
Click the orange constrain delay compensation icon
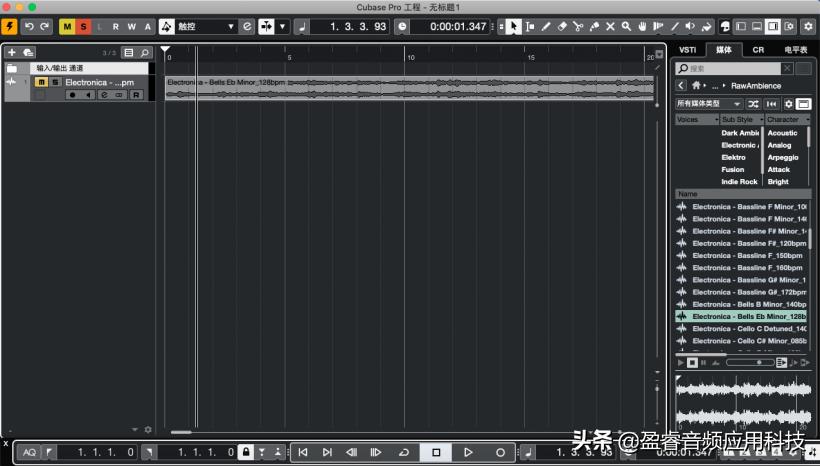point(9,27)
